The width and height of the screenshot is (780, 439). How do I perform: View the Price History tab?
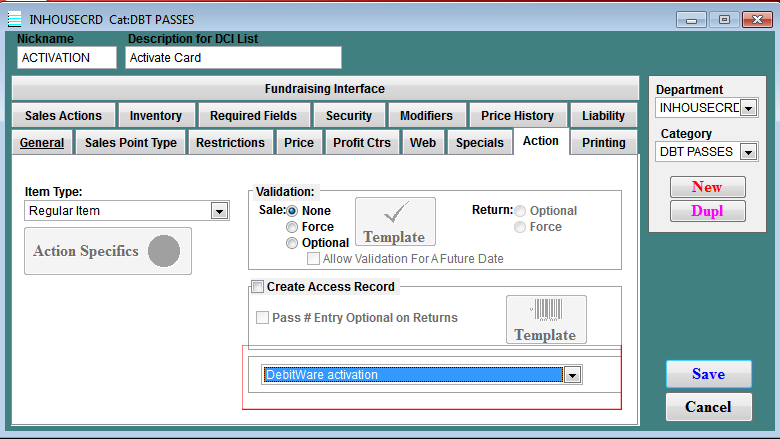[x=517, y=115]
